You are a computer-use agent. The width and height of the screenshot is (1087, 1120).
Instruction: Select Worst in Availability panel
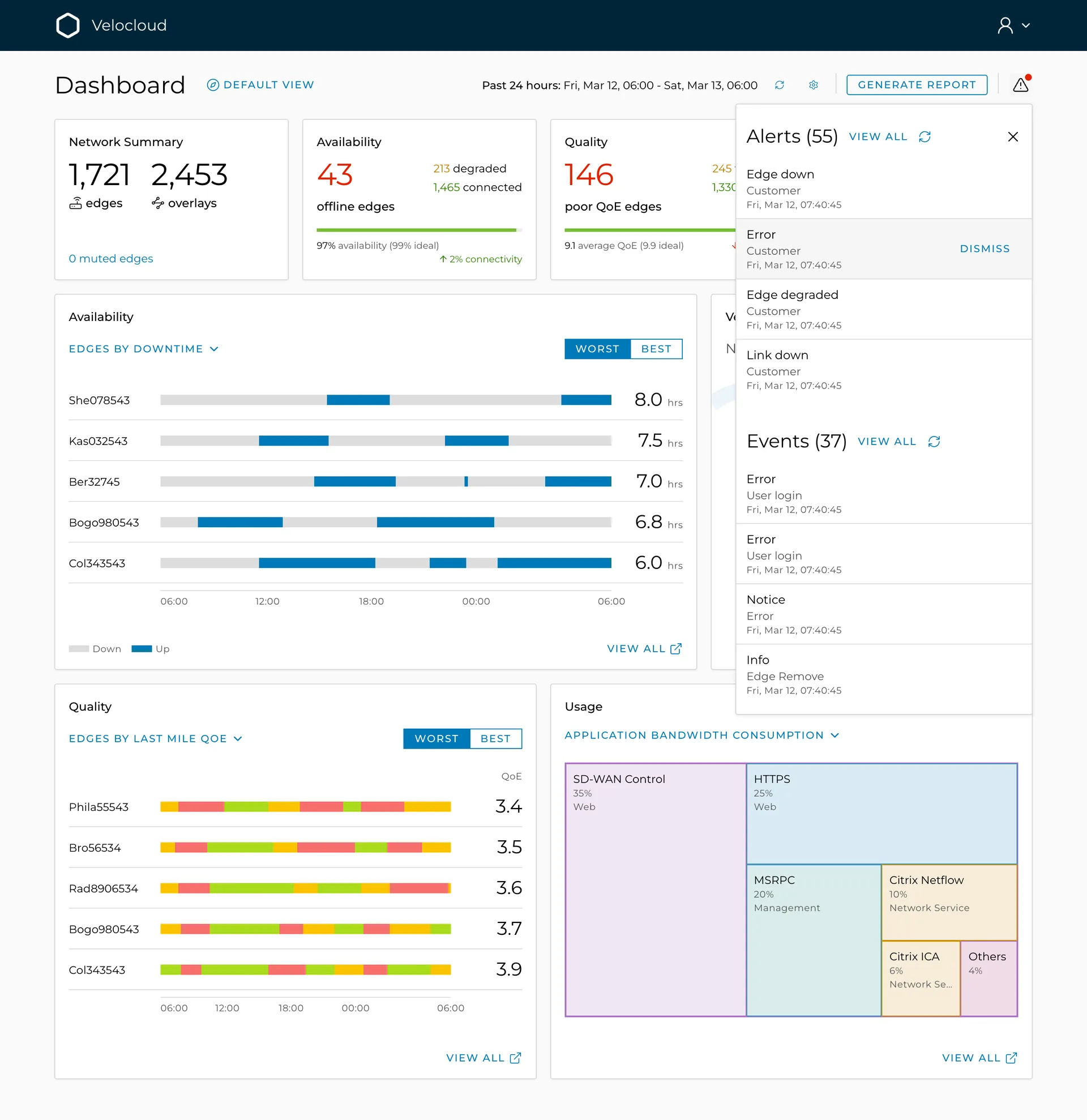coord(597,349)
